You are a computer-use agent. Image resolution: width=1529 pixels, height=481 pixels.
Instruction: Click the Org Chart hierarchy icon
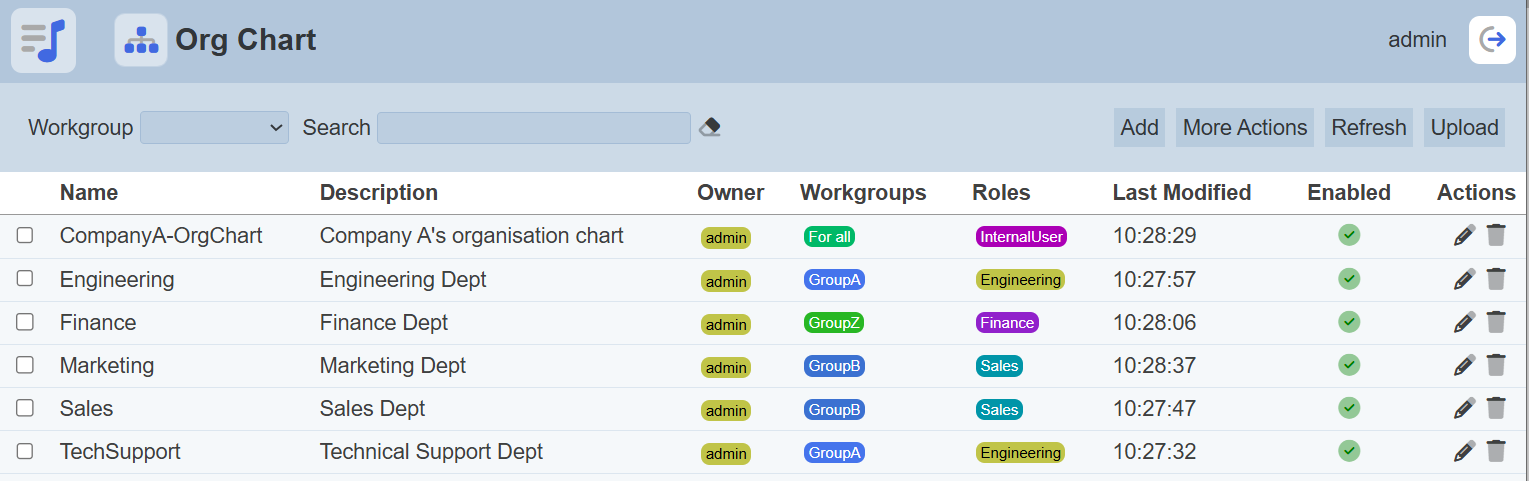tap(141, 40)
